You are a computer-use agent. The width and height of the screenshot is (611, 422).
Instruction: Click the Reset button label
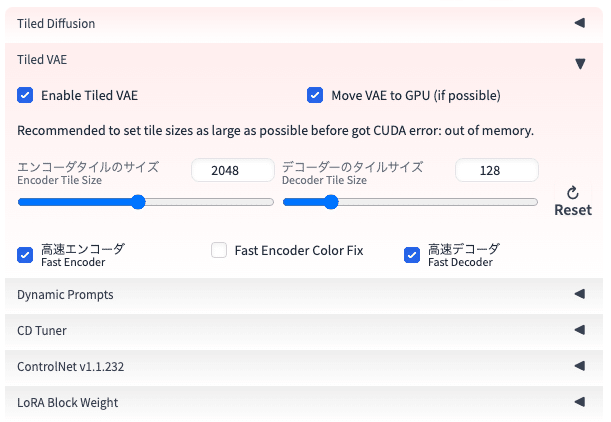pos(573,210)
